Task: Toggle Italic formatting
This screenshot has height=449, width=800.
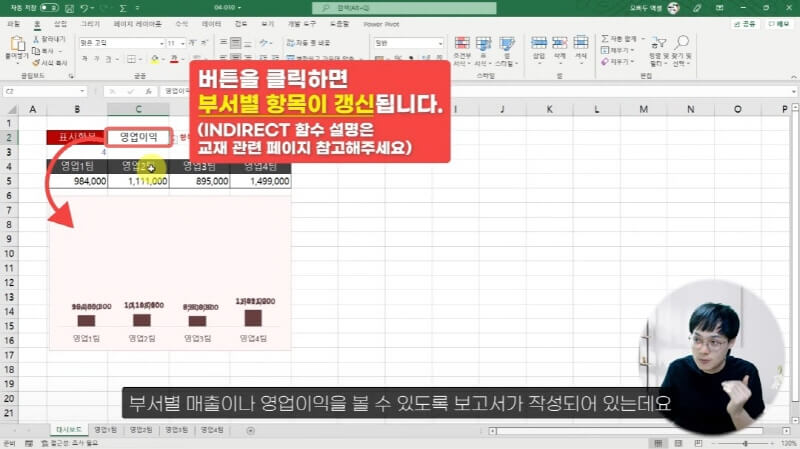Action: click(96, 60)
